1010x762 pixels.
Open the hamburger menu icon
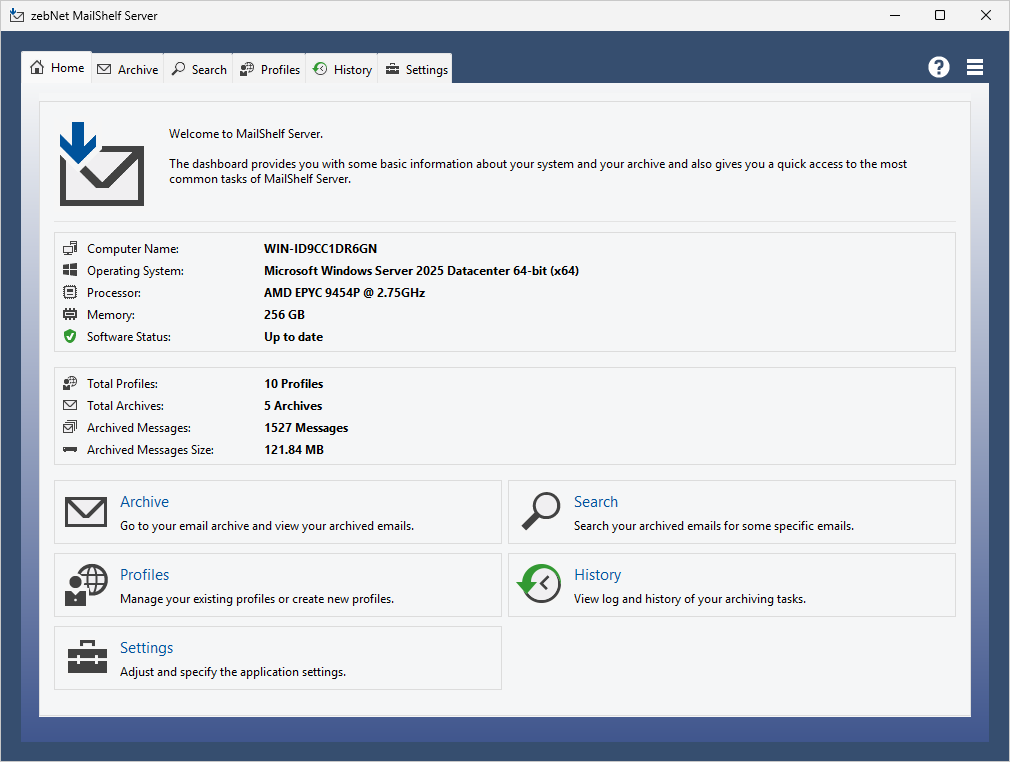click(x=975, y=67)
